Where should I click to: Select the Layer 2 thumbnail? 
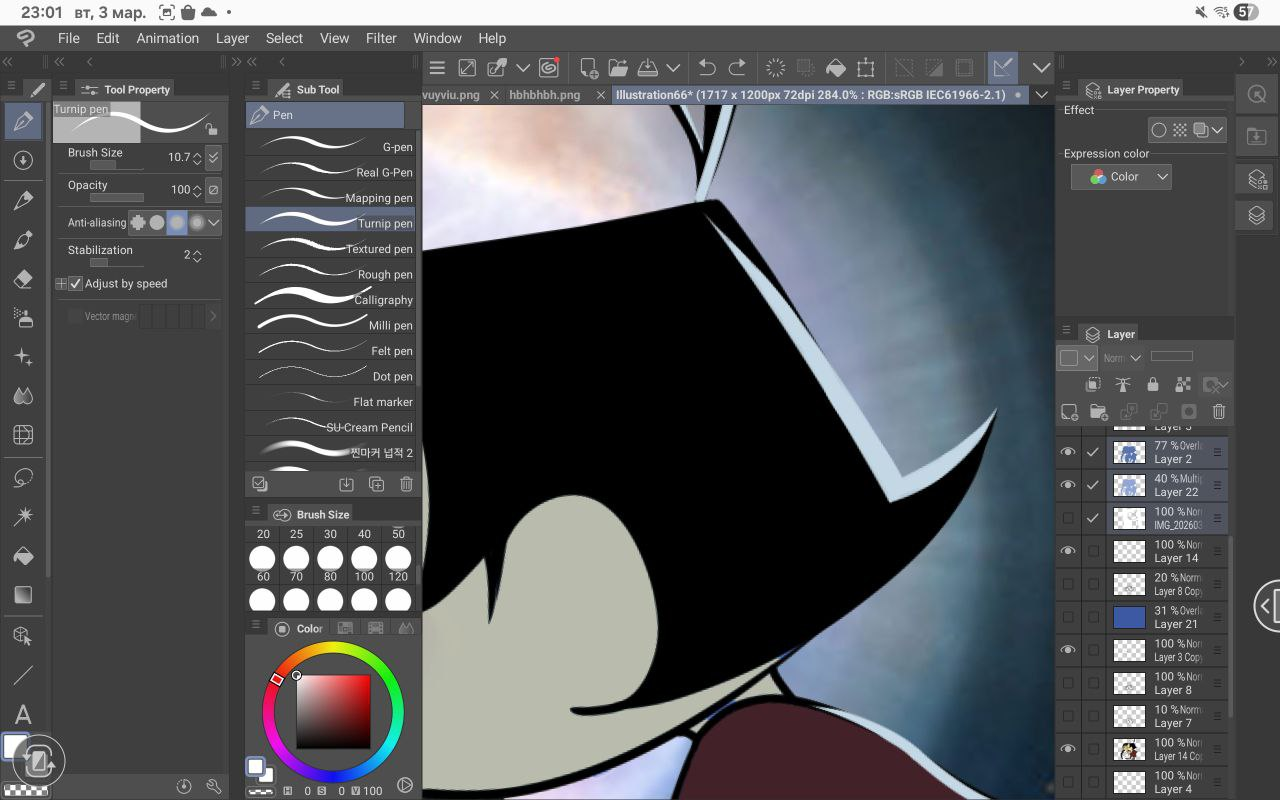(x=1129, y=452)
